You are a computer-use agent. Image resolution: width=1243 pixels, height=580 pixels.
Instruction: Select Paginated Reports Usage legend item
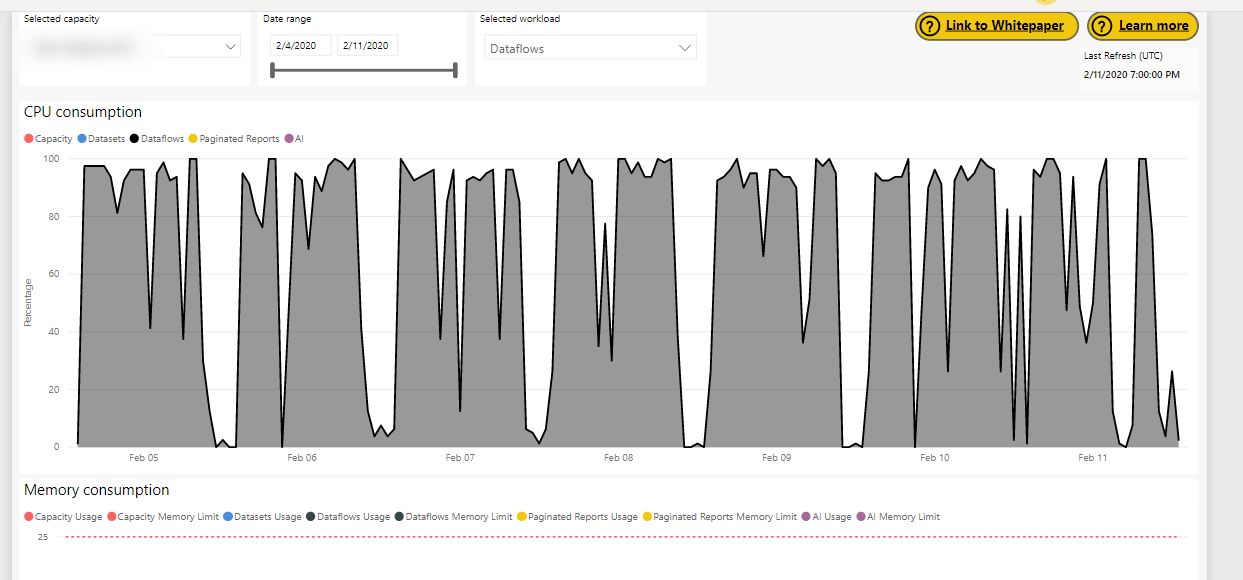pyautogui.click(x=577, y=517)
